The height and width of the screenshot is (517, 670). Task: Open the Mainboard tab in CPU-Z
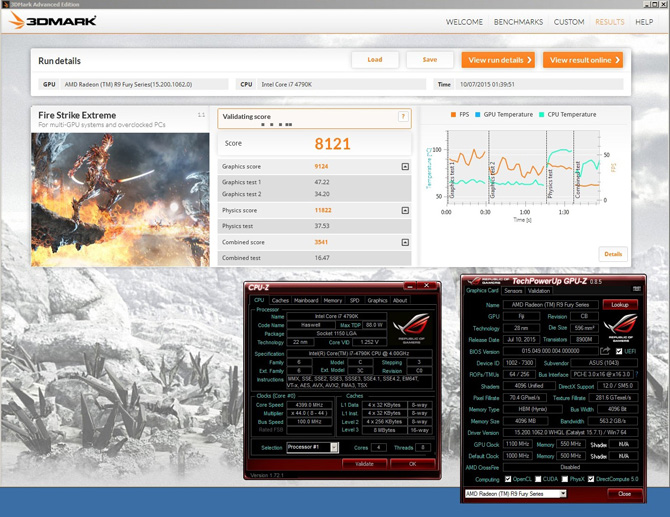305,300
